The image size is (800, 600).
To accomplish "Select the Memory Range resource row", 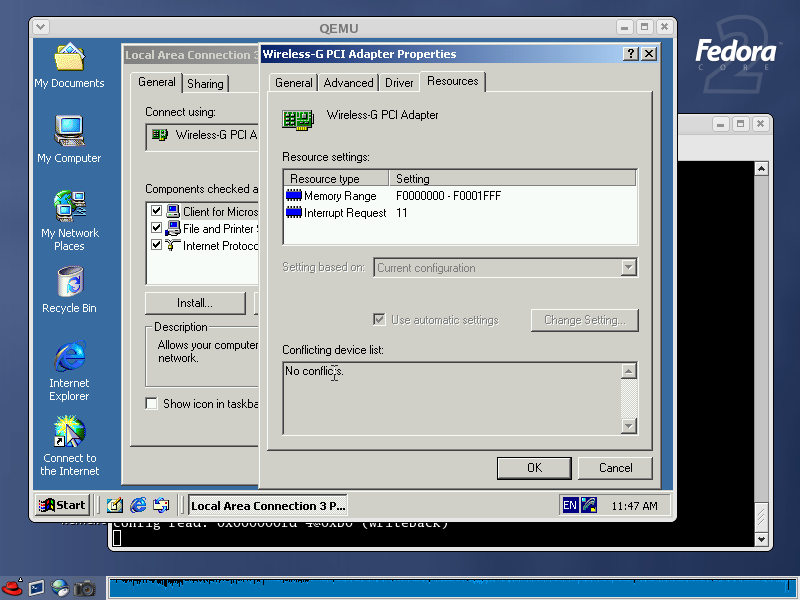I will tap(460, 195).
